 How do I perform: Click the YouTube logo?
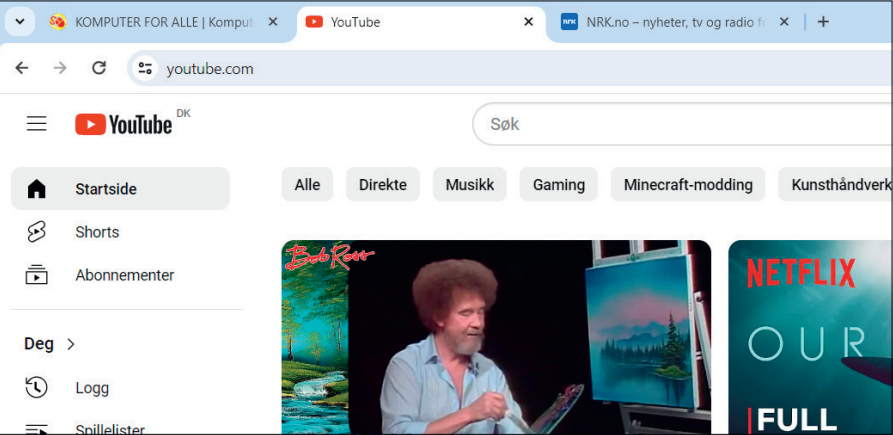click(124, 124)
